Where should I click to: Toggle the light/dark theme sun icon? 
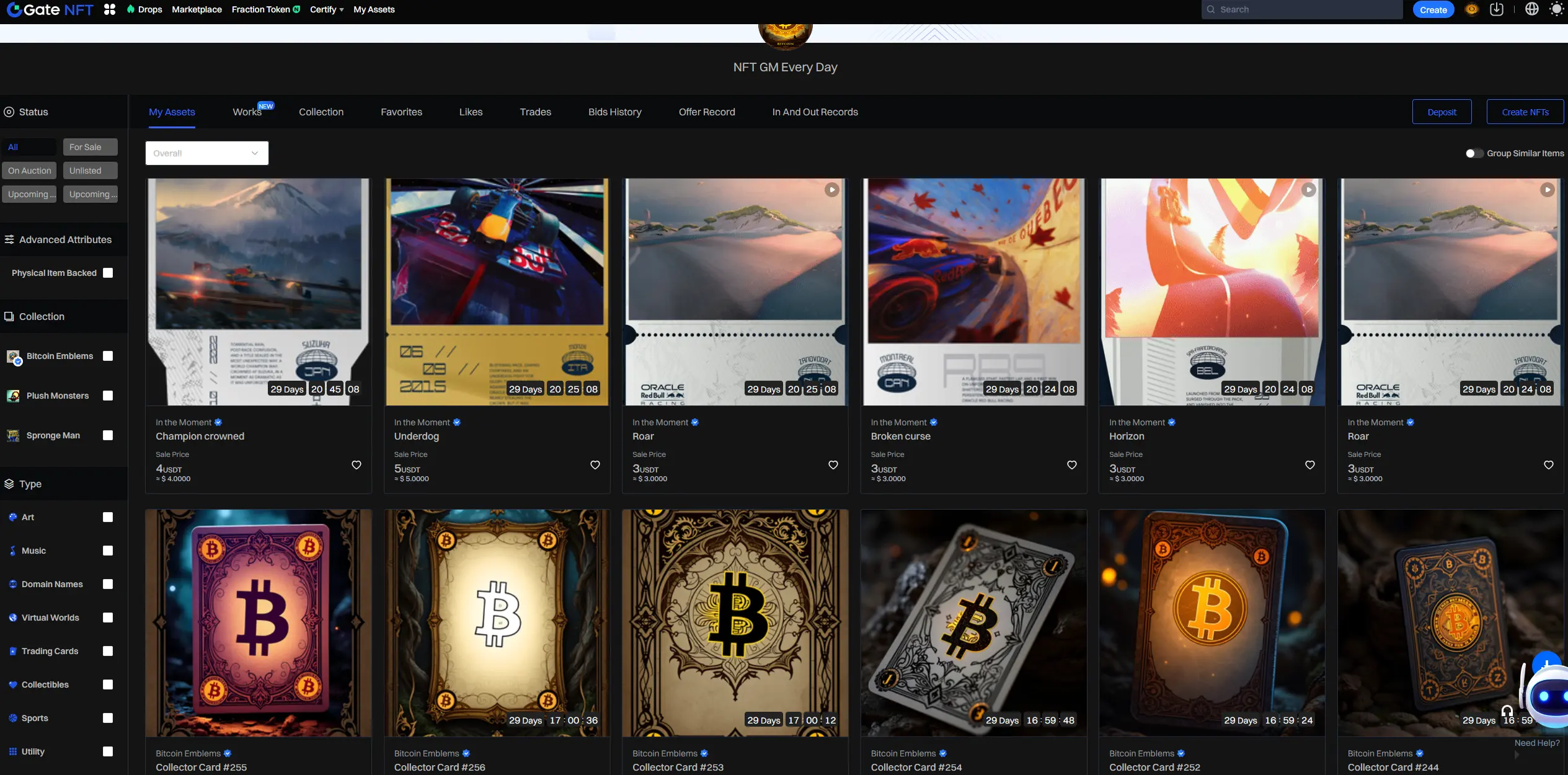coord(1556,9)
